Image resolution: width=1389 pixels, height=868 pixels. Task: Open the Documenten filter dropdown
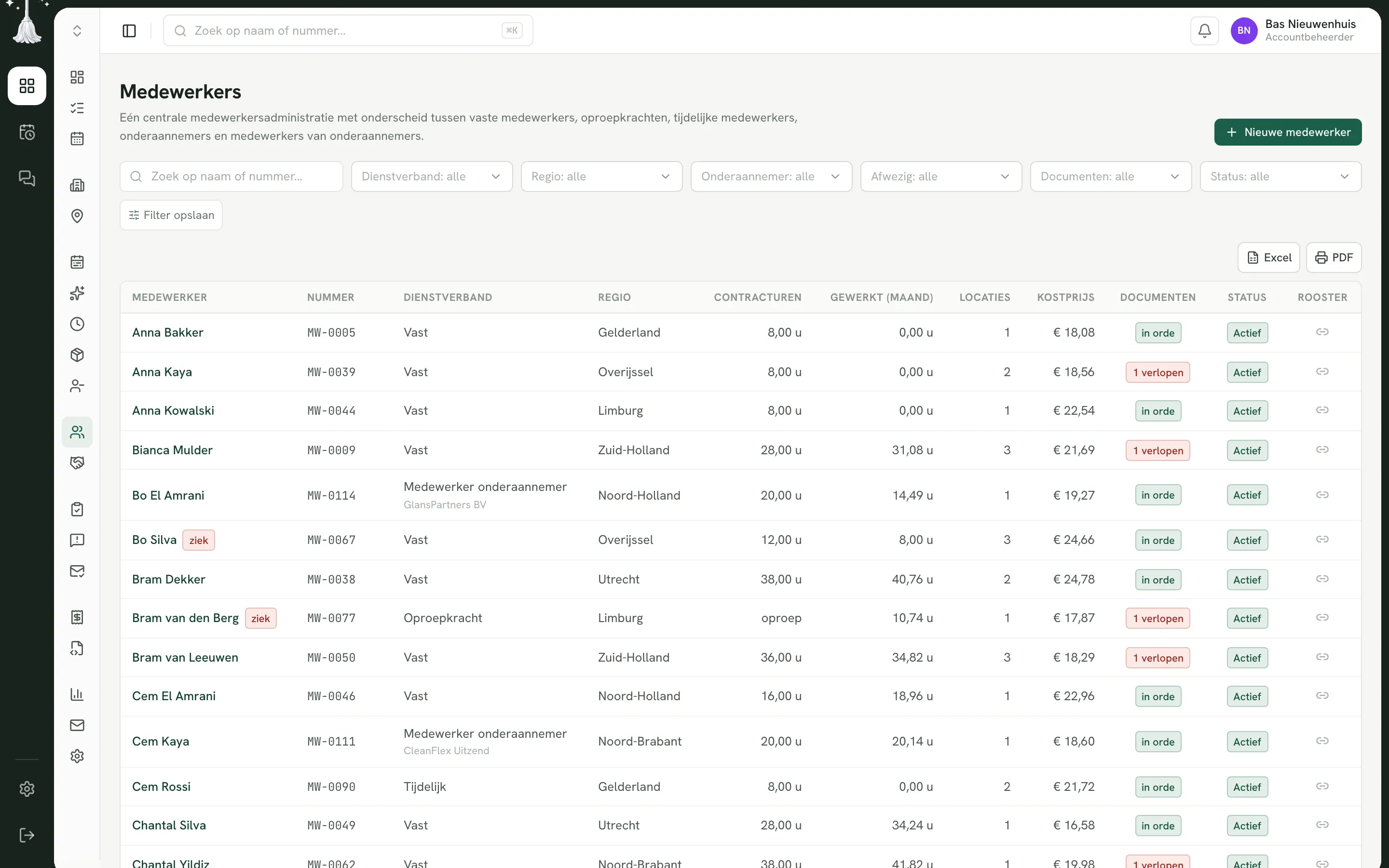[1111, 176]
